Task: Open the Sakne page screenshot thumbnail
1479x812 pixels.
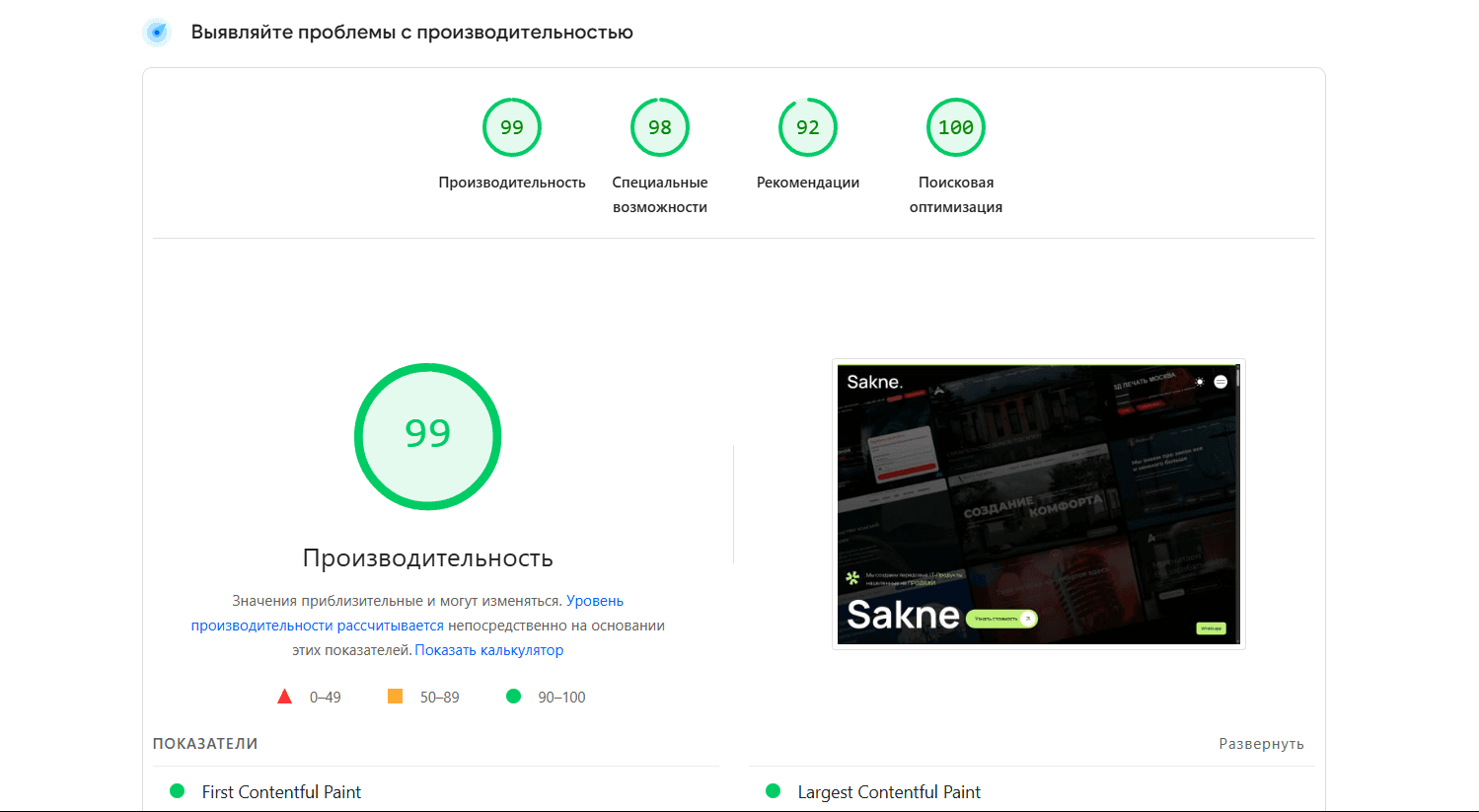Action: tap(1038, 504)
